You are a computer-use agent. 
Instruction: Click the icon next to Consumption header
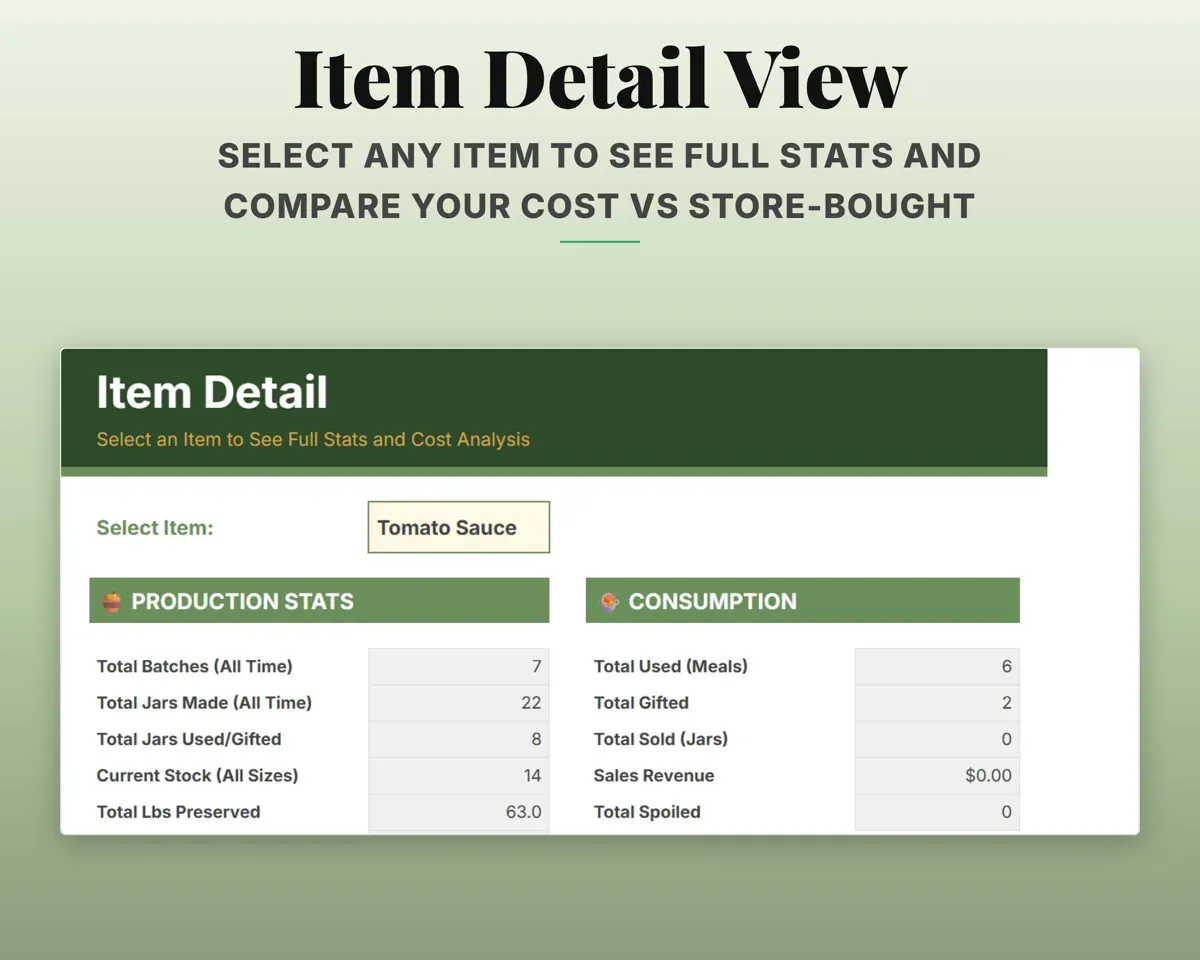tap(609, 601)
